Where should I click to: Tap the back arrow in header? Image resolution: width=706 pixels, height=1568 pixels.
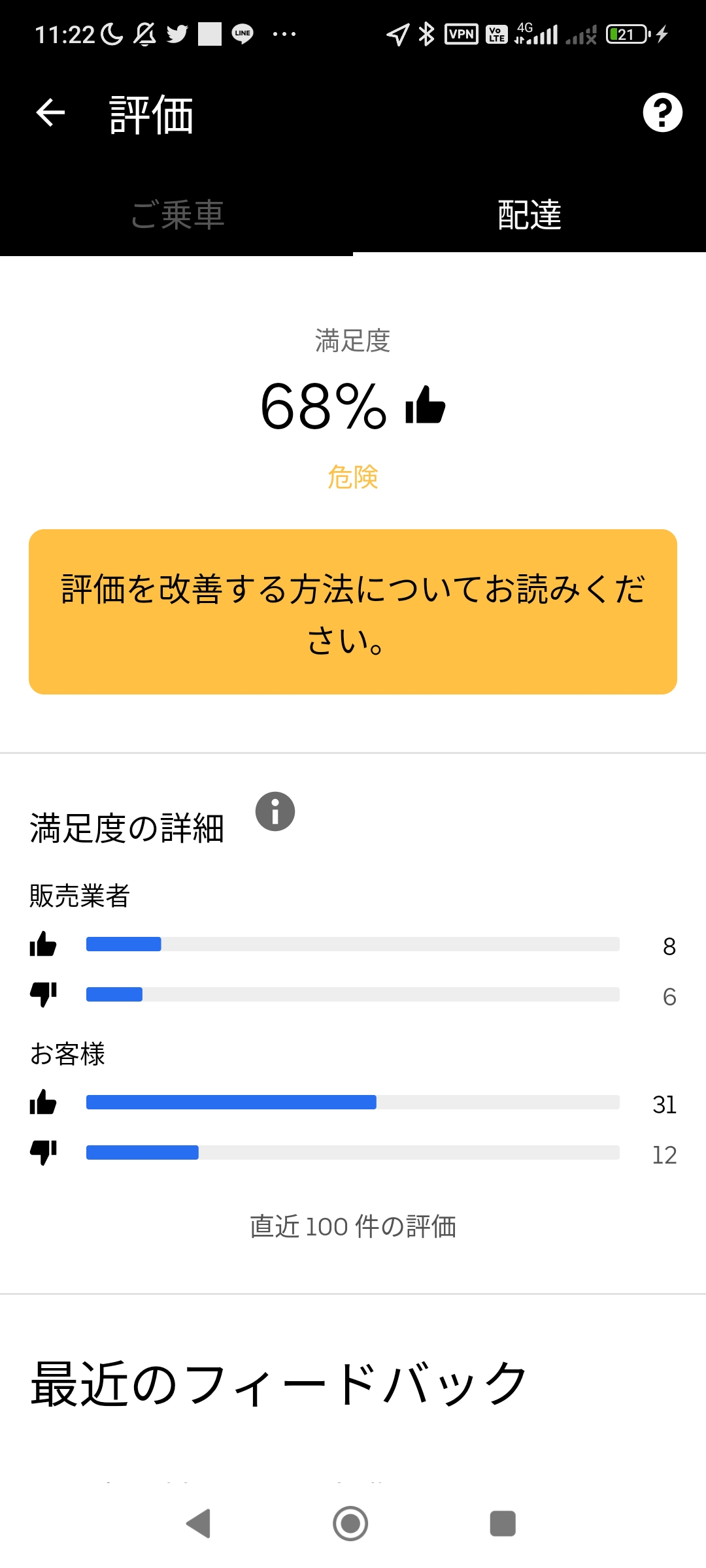[x=50, y=112]
